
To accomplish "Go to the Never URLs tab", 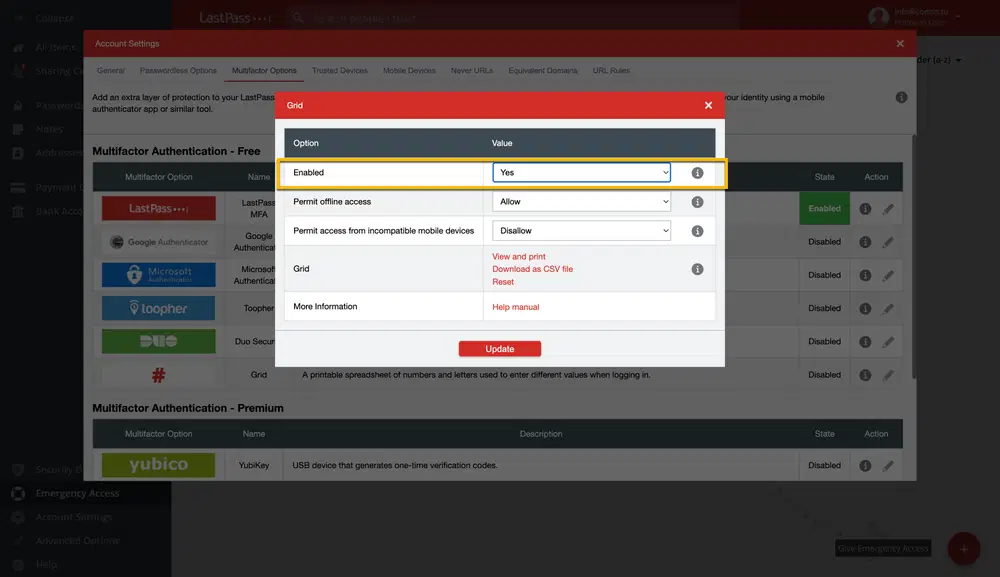I will point(472,71).
